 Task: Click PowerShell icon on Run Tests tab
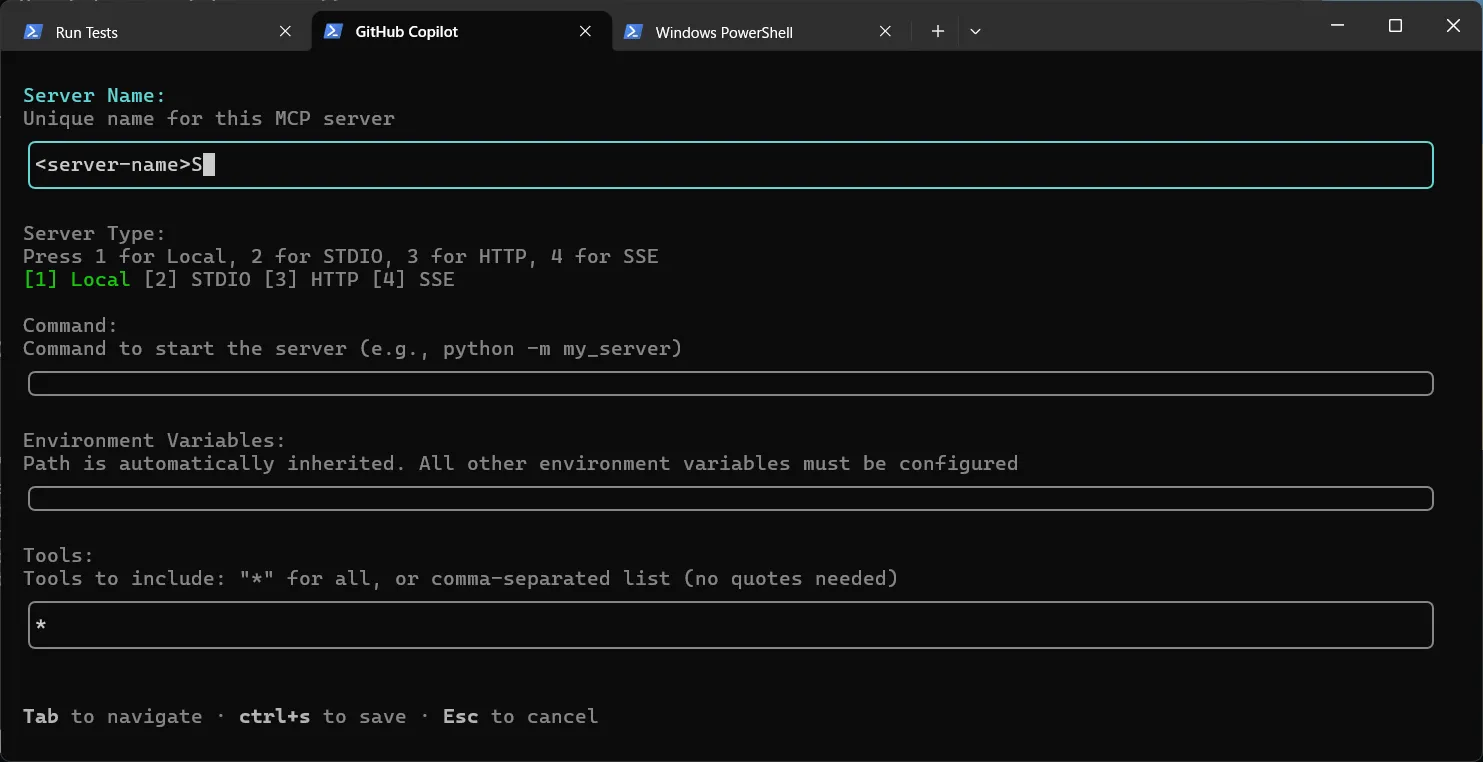click(33, 32)
